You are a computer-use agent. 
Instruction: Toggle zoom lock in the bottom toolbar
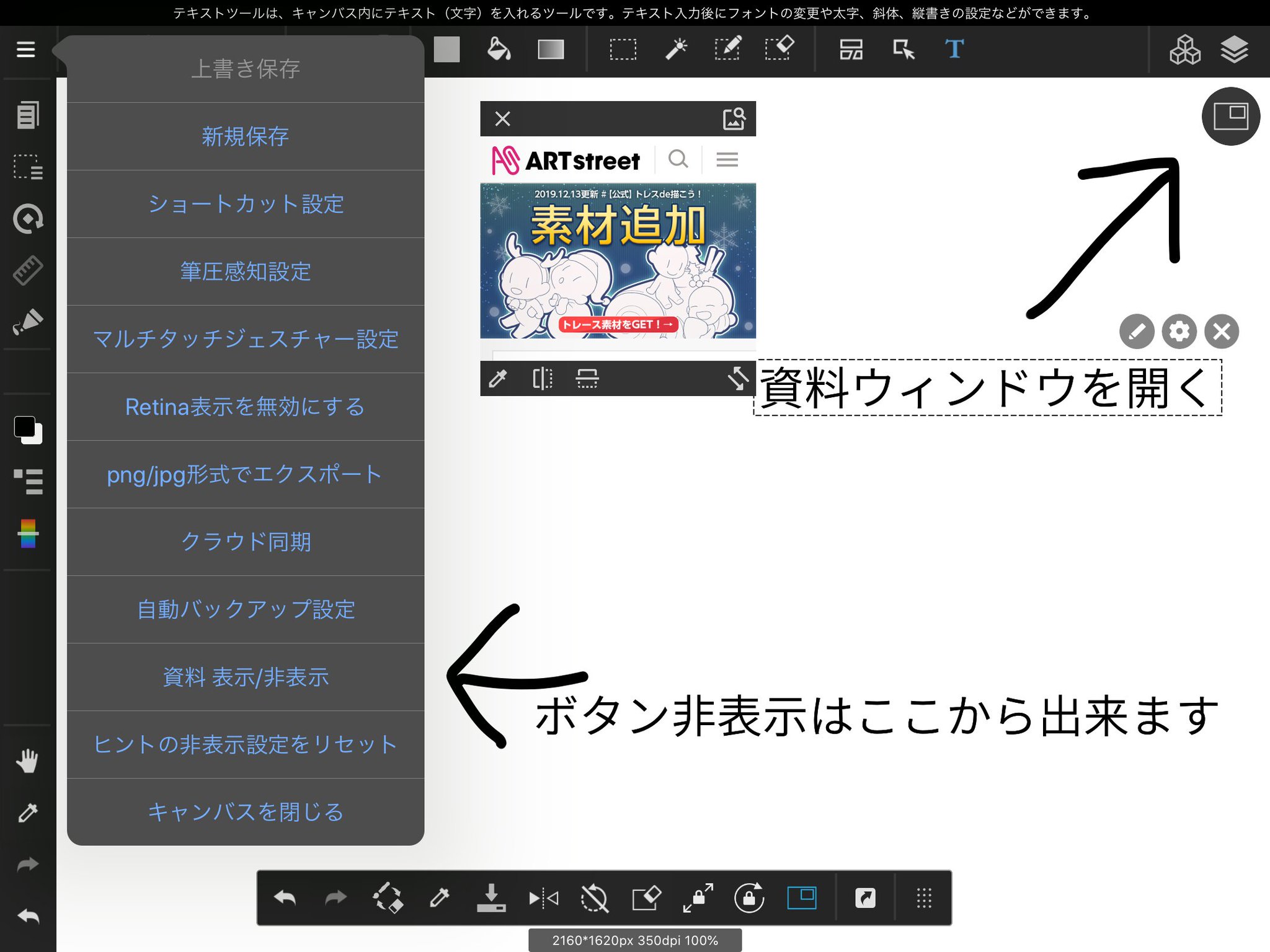click(x=698, y=898)
